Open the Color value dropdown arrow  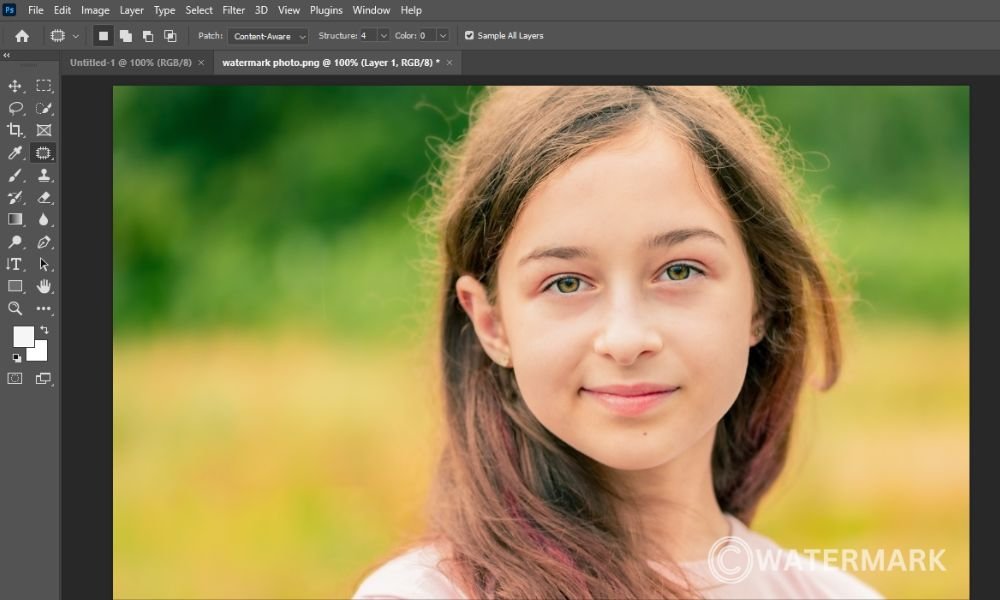[x=443, y=36]
